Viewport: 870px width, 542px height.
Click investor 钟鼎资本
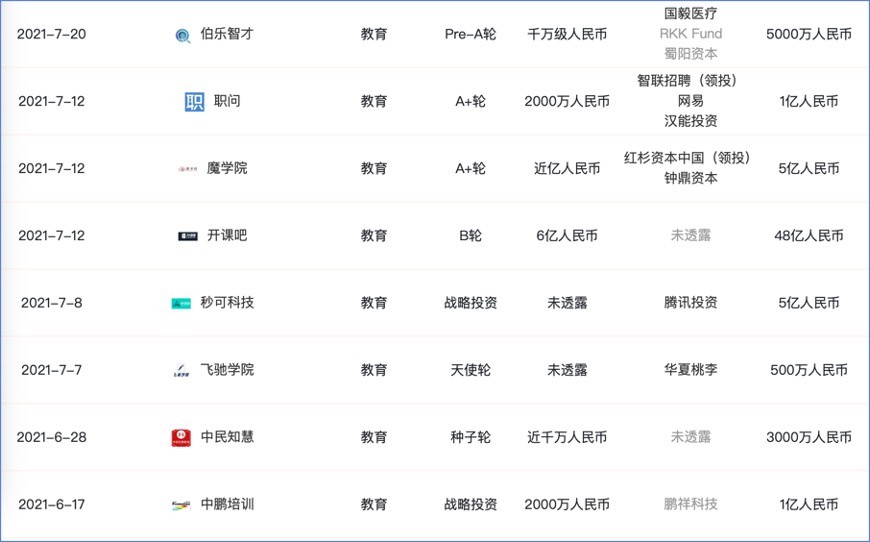click(691, 178)
